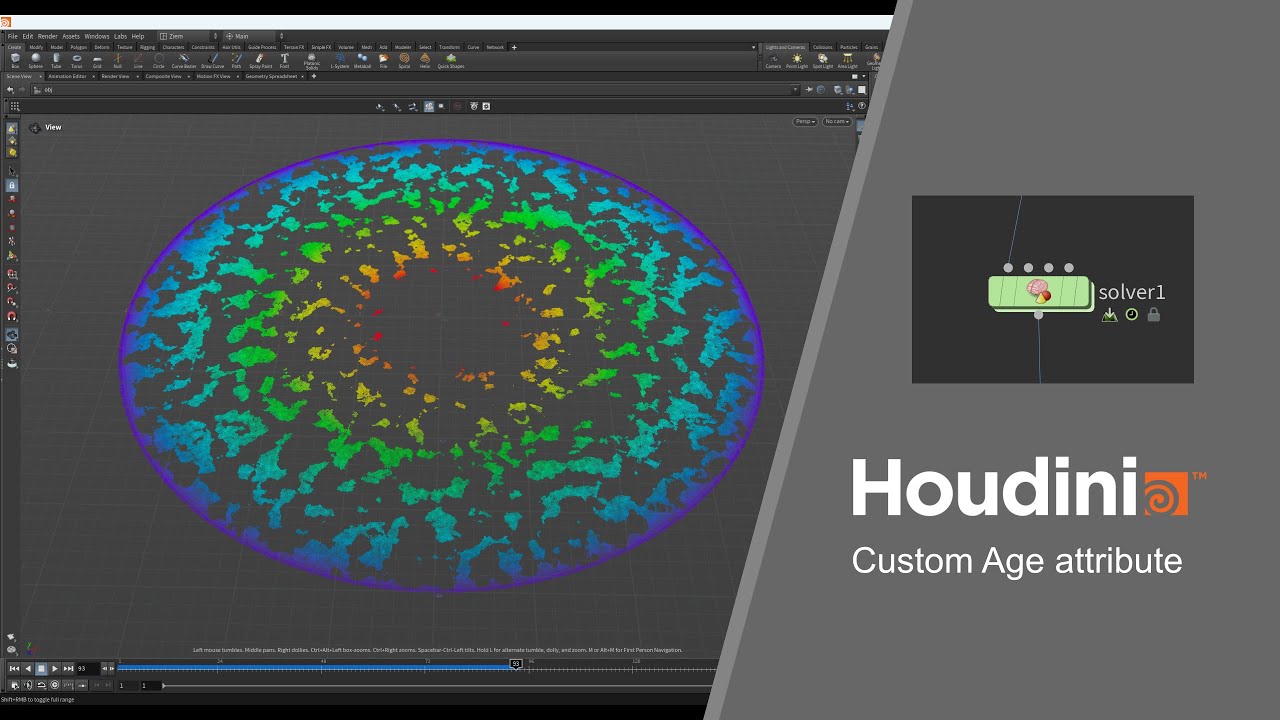Expand the shelf set options arrow
The height and width of the screenshot is (720, 1280).
coord(754,47)
